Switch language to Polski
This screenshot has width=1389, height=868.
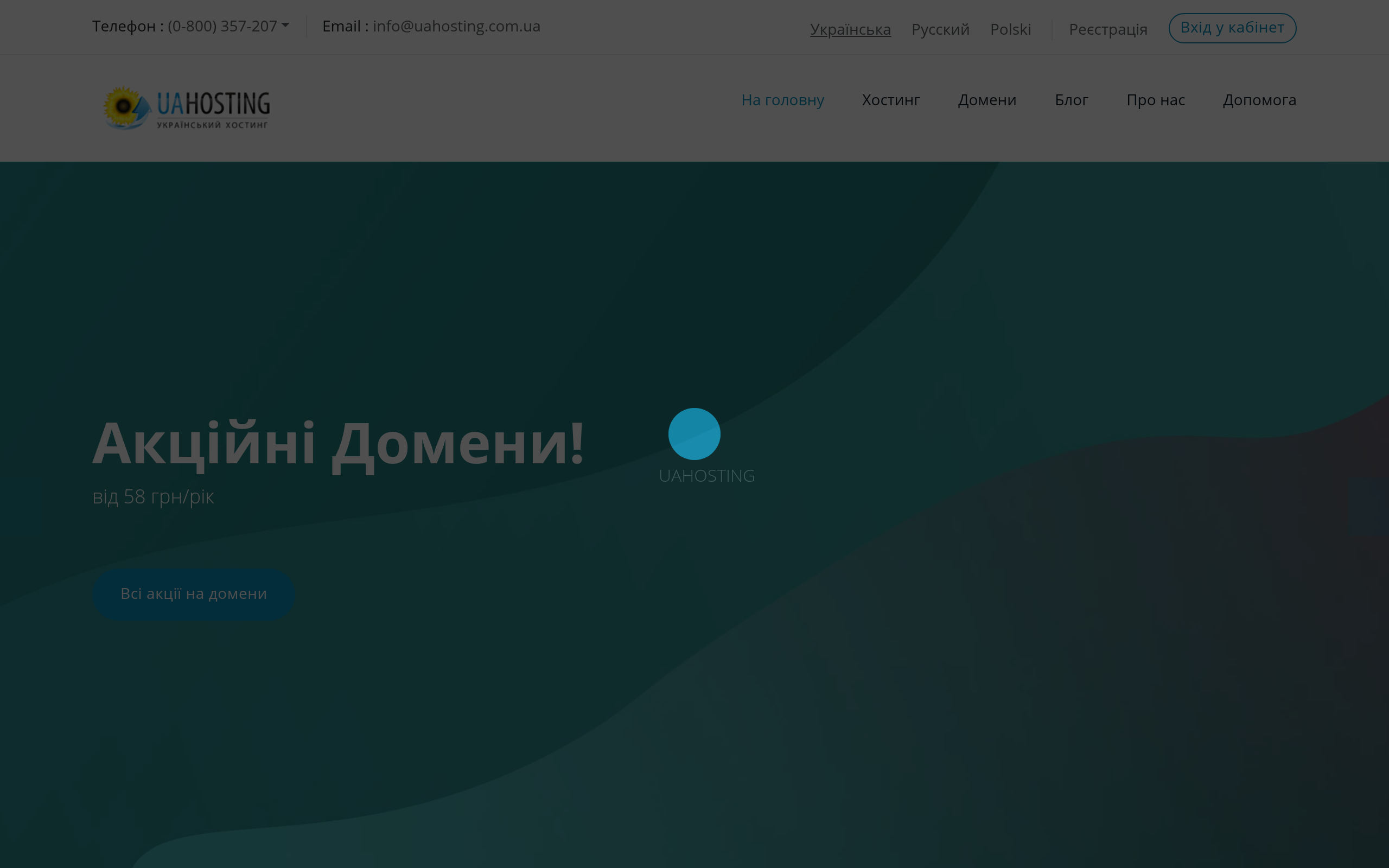click(x=1010, y=29)
